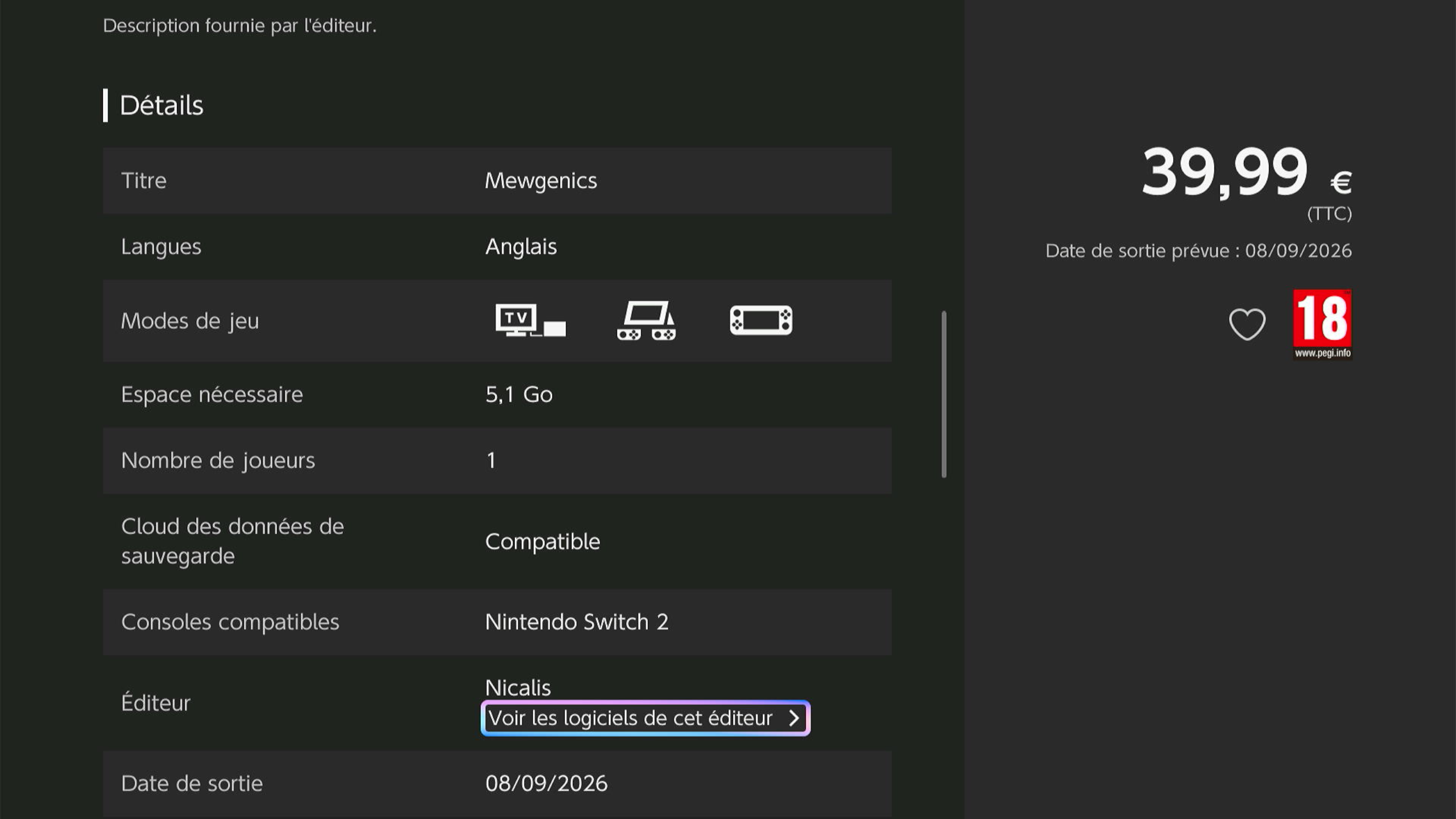Click the handheld mode icon
This screenshot has height=819, width=1456.
coord(761,320)
